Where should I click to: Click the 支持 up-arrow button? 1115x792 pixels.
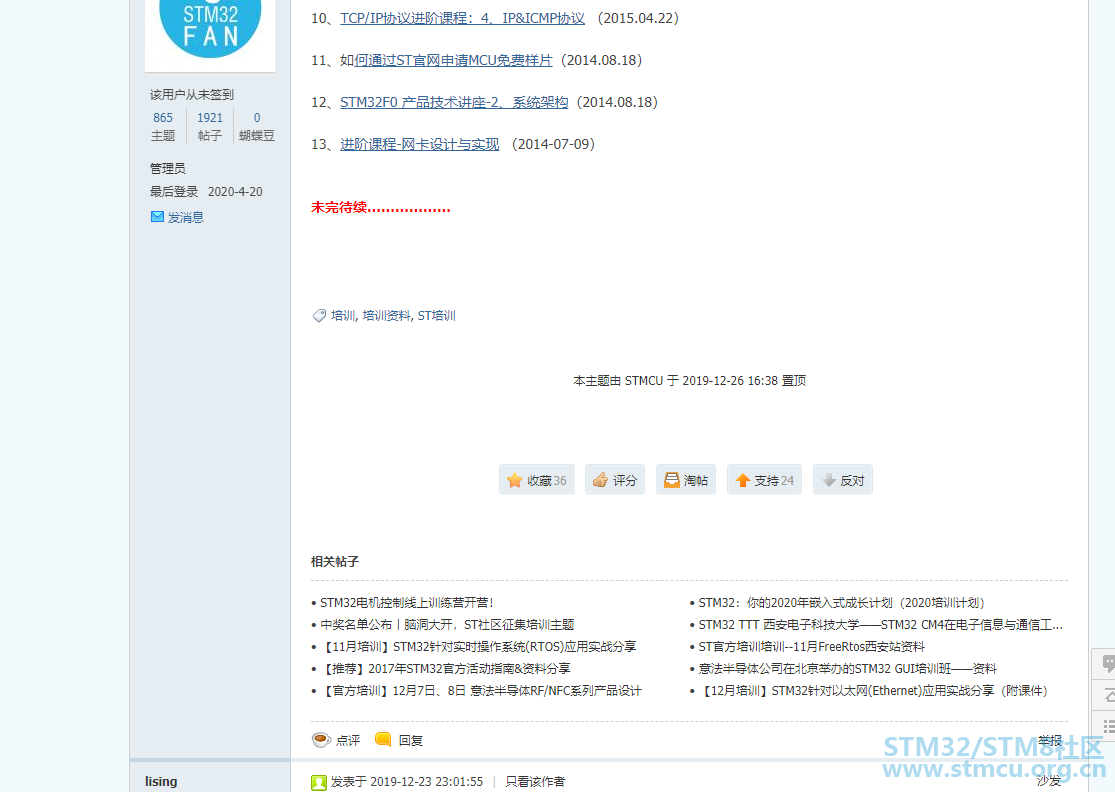coord(764,480)
